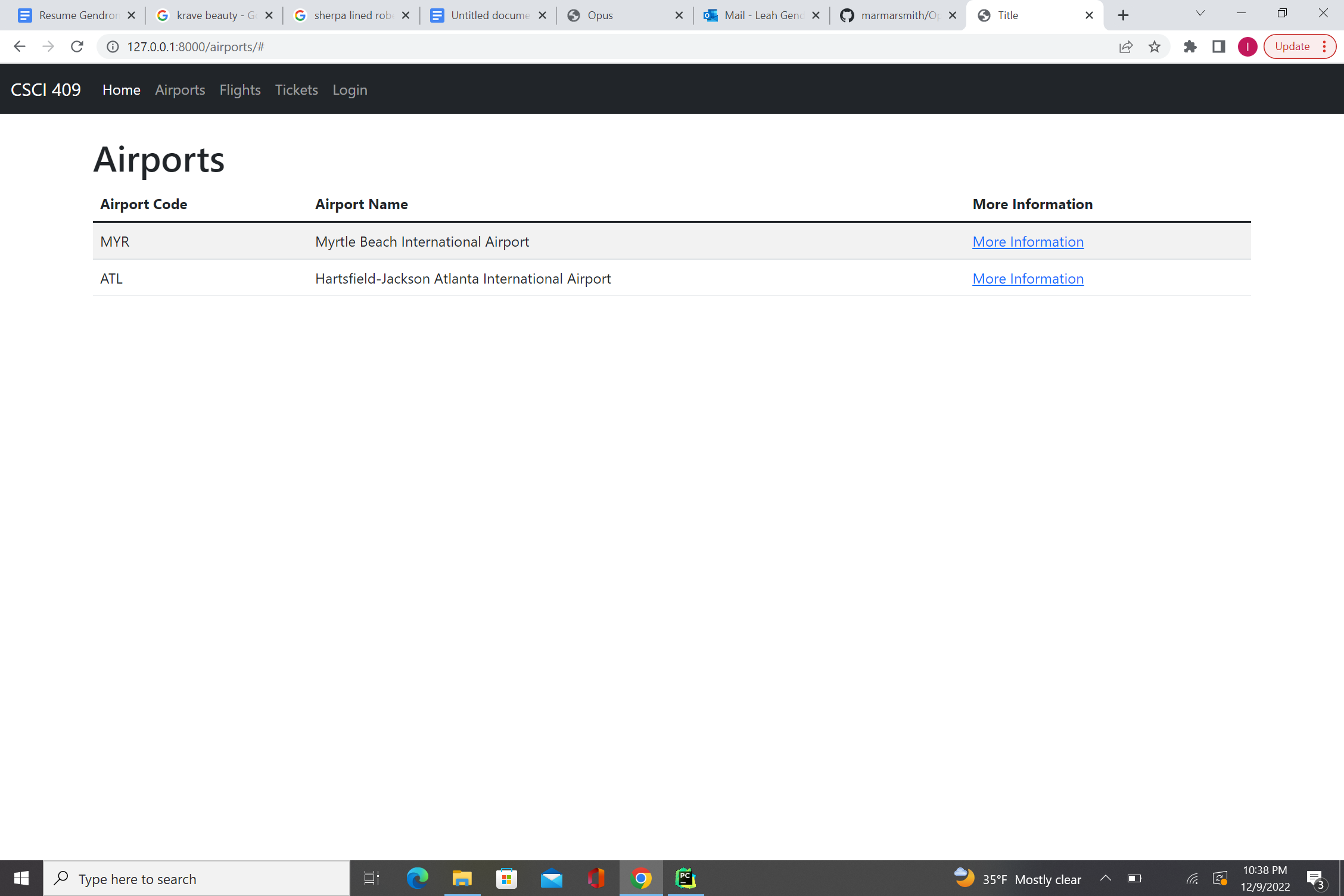This screenshot has width=1344, height=896.
Task: Open the Office app on the taskbar
Action: click(596, 878)
